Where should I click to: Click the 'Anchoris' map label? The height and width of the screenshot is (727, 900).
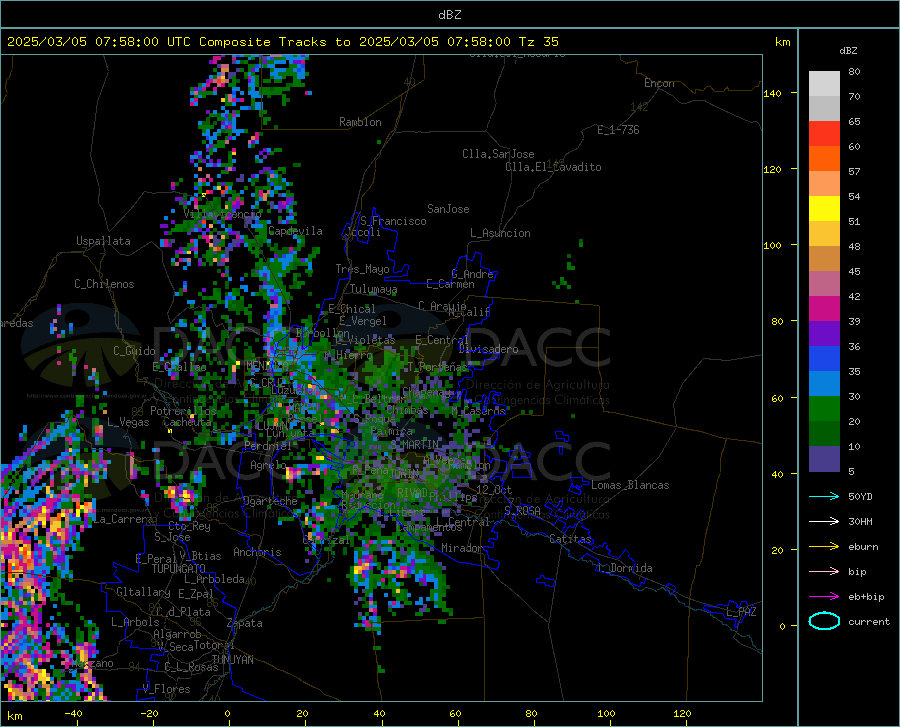click(x=257, y=552)
